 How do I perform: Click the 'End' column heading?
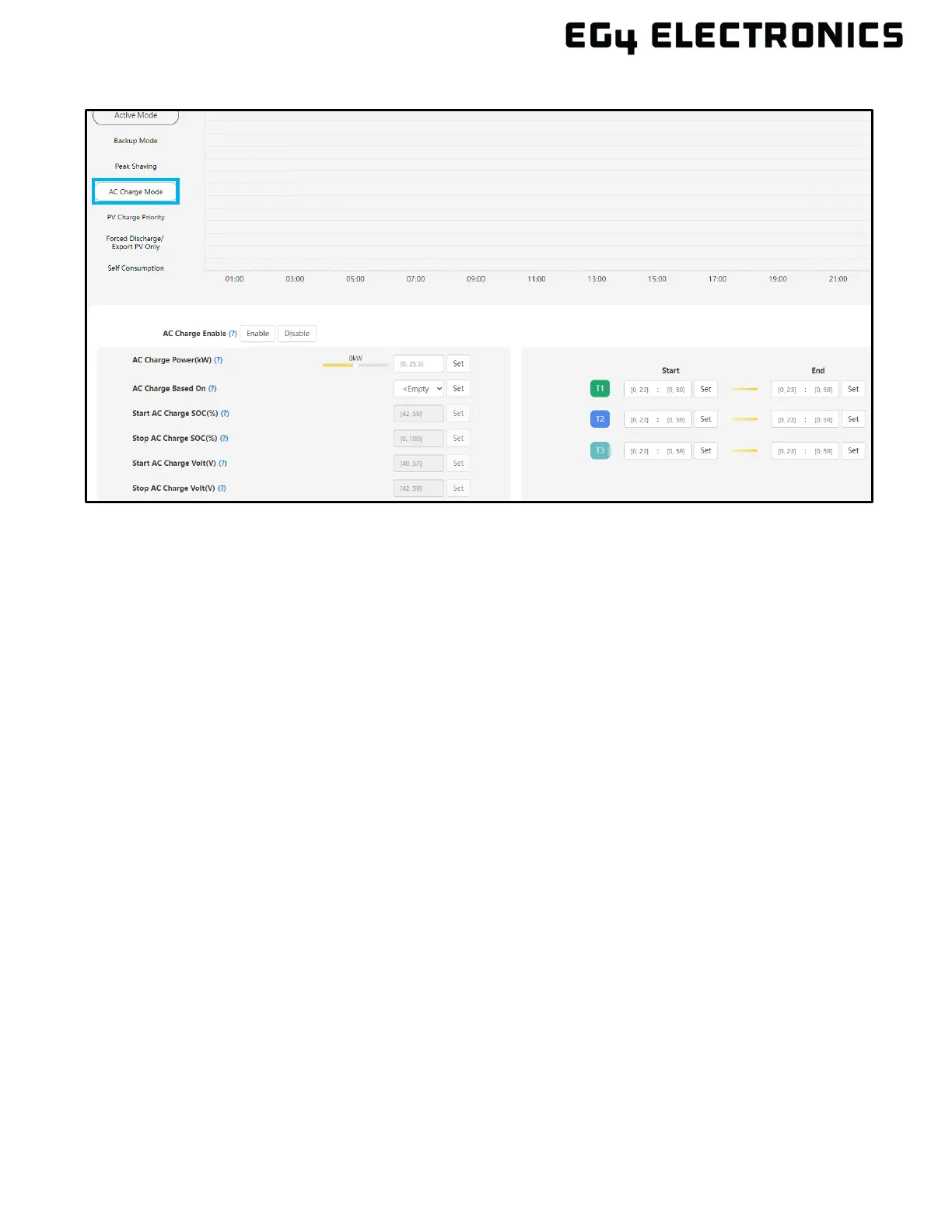[818, 371]
